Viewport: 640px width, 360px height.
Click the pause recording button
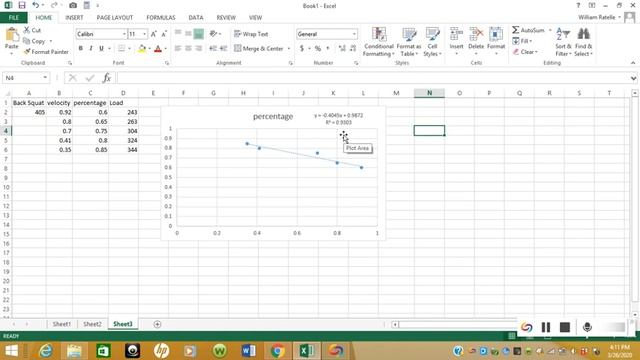(x=546, y=327)
